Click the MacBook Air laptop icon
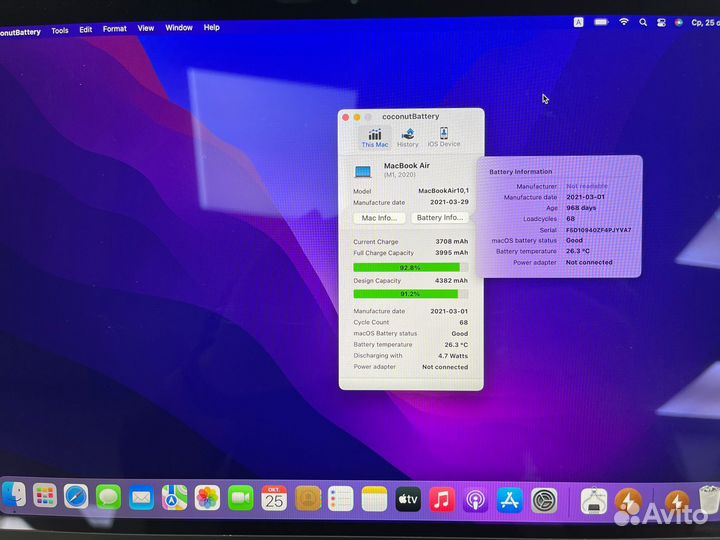This screenshot has height=540, width=720. tap(363, 172)
